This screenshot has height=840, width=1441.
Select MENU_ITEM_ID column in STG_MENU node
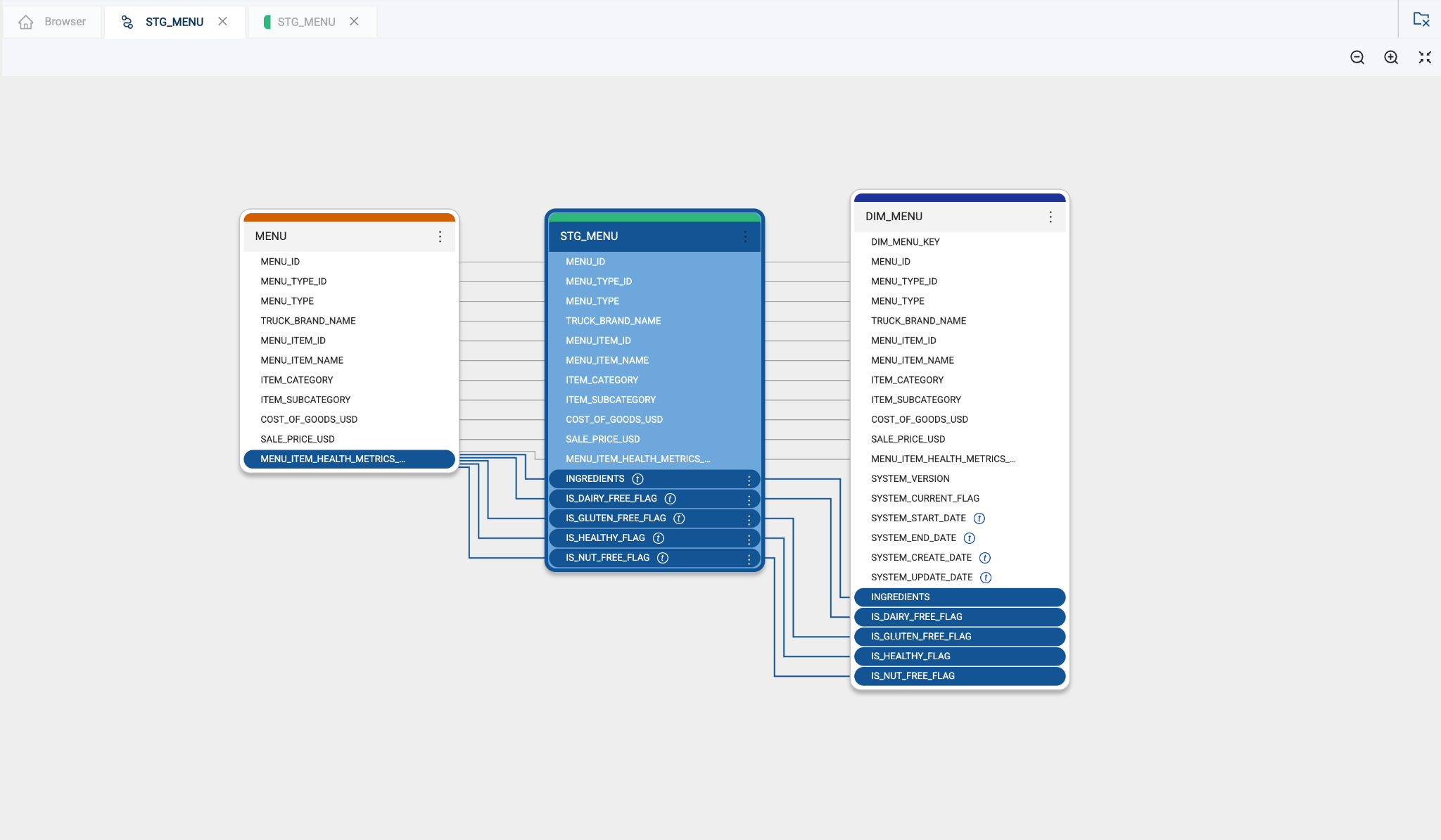[654, 341]
